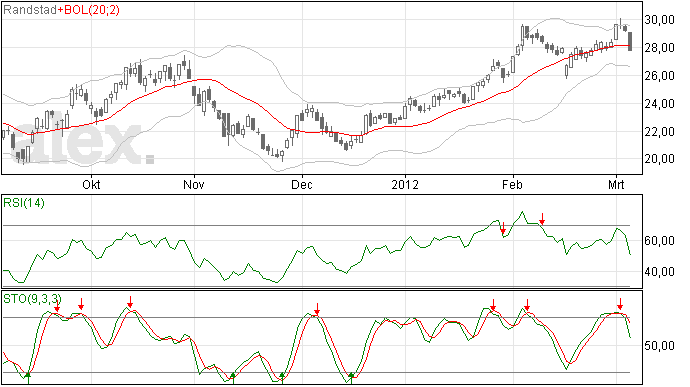This screenshot has width=690, height=387.
Task: Pick the 20,00 price axis label
Action: point(659,159)
